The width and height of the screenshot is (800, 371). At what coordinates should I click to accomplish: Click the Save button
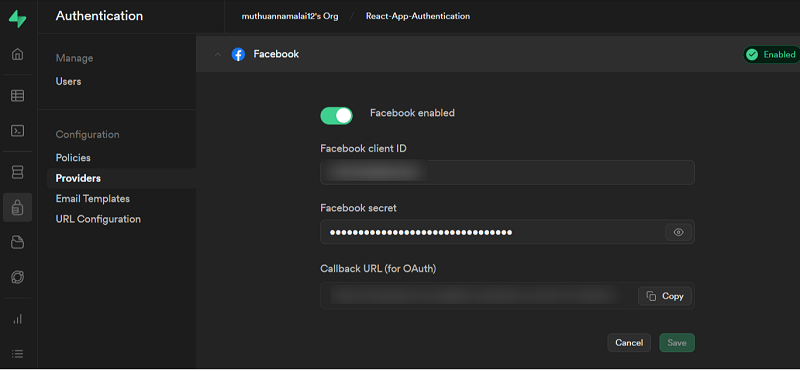click(677, 342)
